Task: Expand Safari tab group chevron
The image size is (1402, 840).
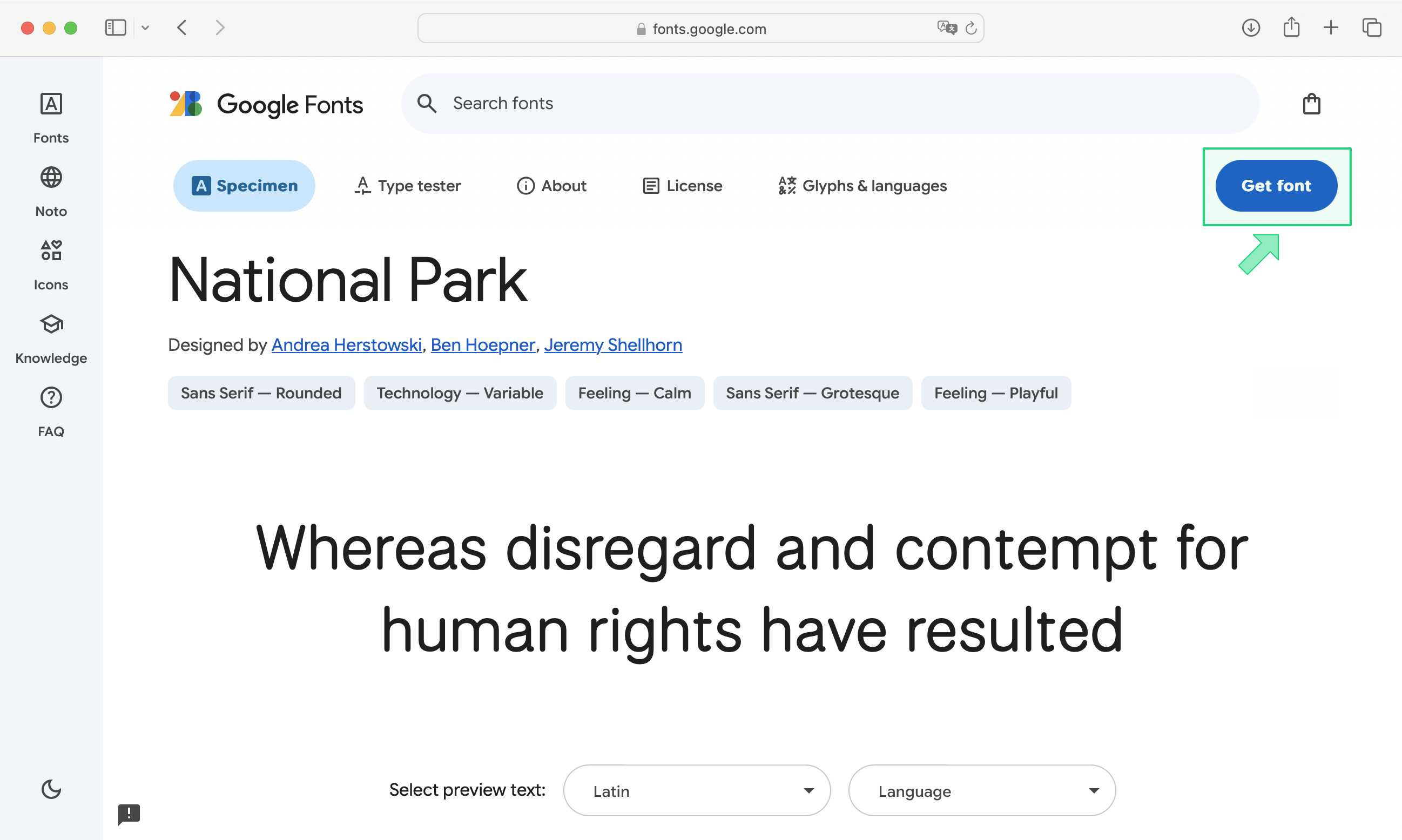Action: click(145, 28)
